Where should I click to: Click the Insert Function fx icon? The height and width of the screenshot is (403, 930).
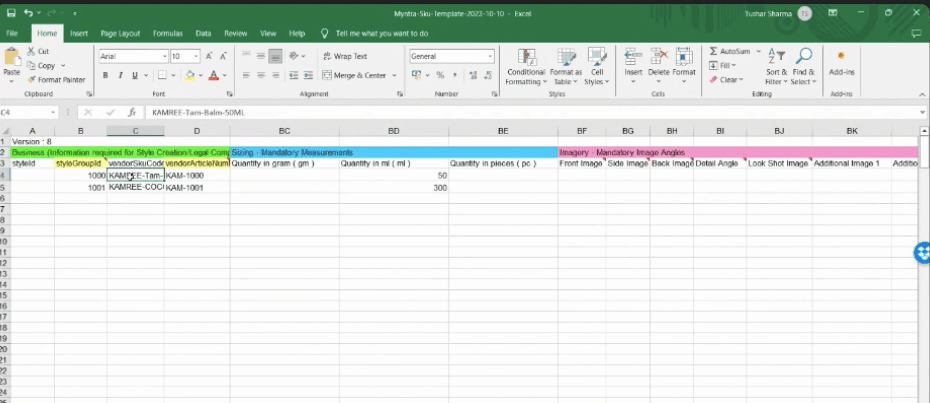[x=132, y=112]
